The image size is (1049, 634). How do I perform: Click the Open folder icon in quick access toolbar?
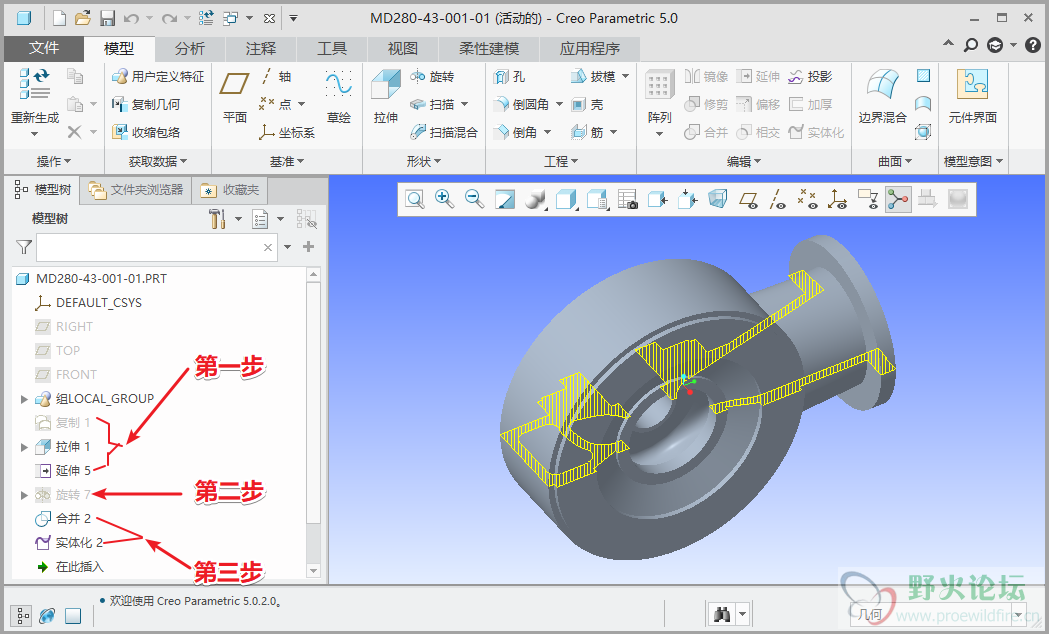(82, 19)
